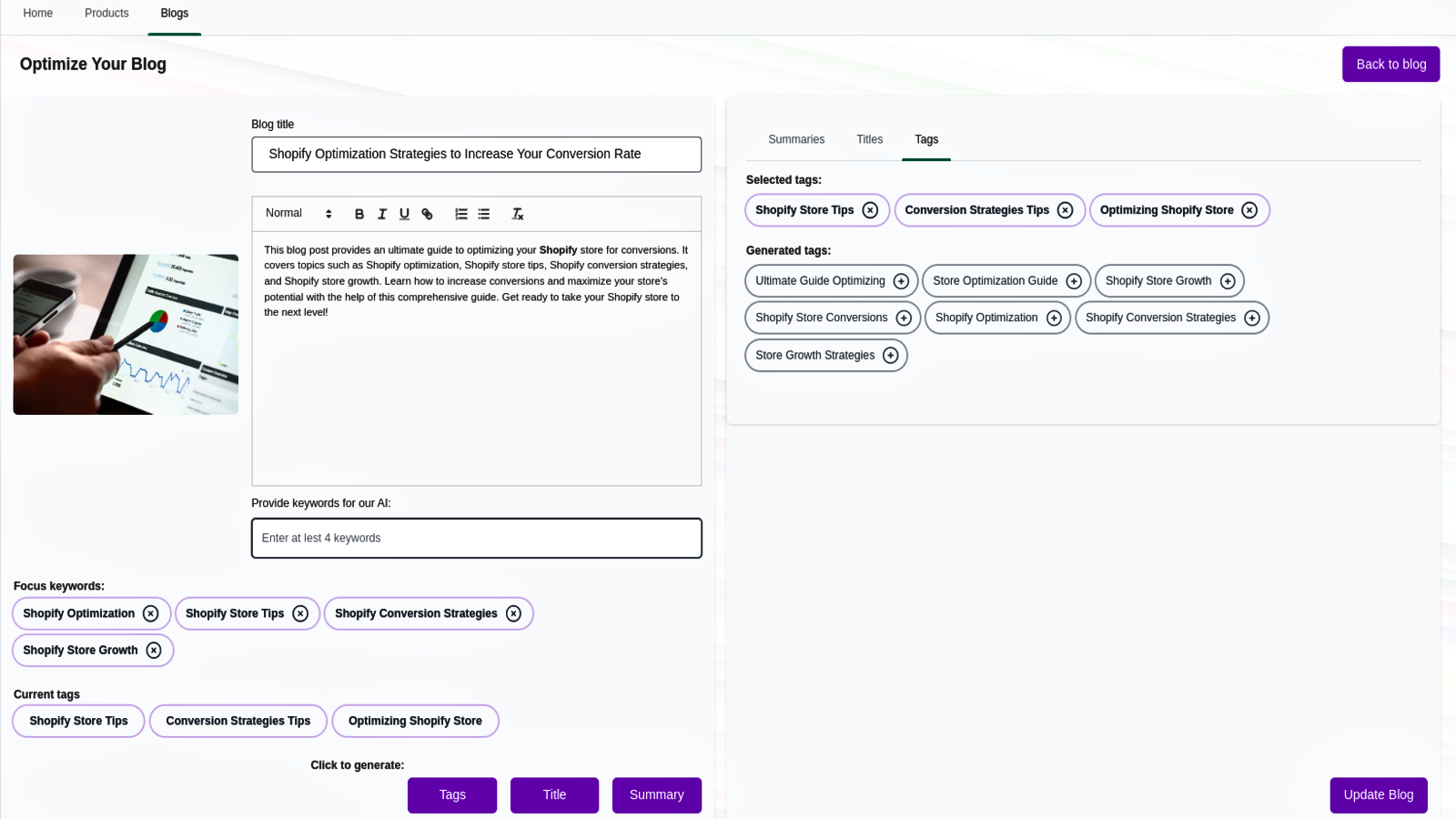Toggle italic formatting in editor toolbar

pyautogui.click(x=382, y=214)
